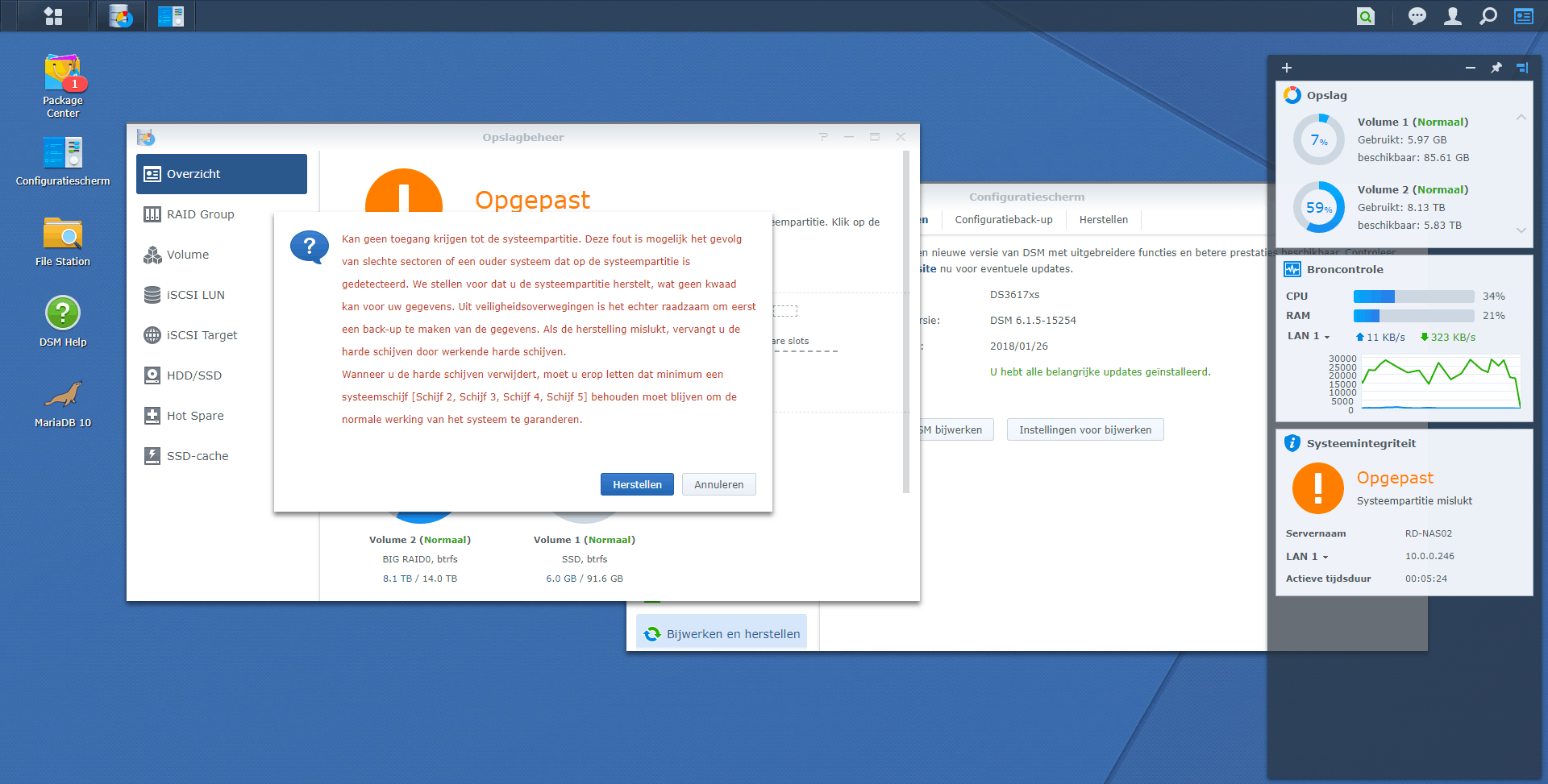Click Volume 1 (Normaal) label in Opslagbeheer
This screenshot has height=784, width=1548.
585,540
